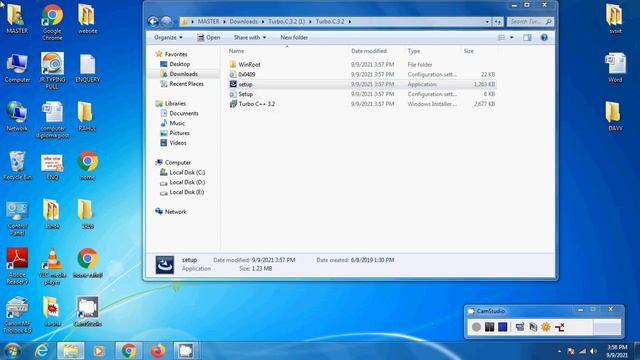640x360 pixels.
Task: Click the CamStudio record button
Action: (x=476, y=327)
